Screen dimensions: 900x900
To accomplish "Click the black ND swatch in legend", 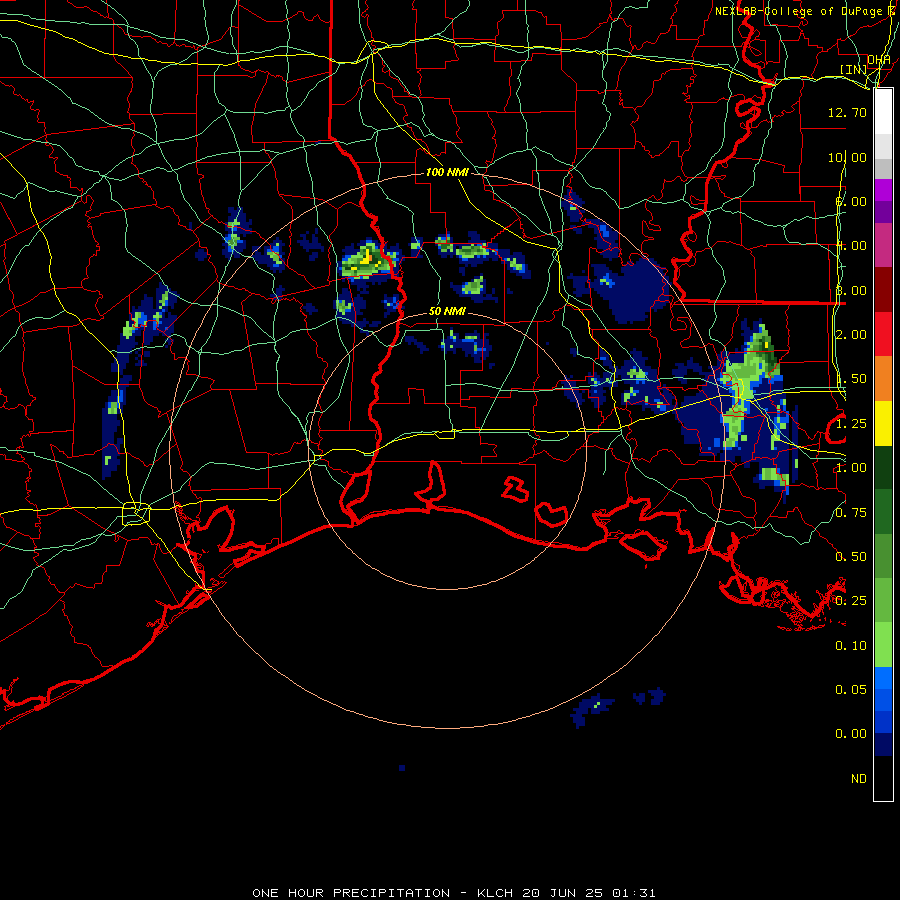I will tap(883, 778).
